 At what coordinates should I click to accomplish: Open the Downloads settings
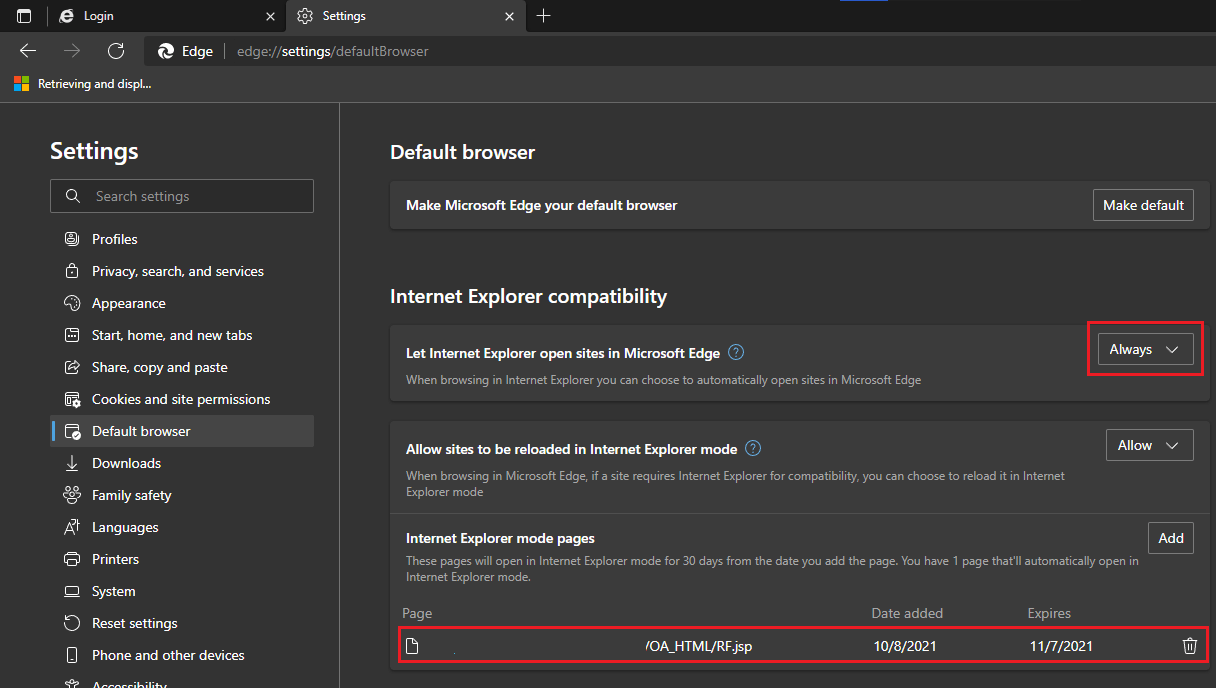(125, 462)
